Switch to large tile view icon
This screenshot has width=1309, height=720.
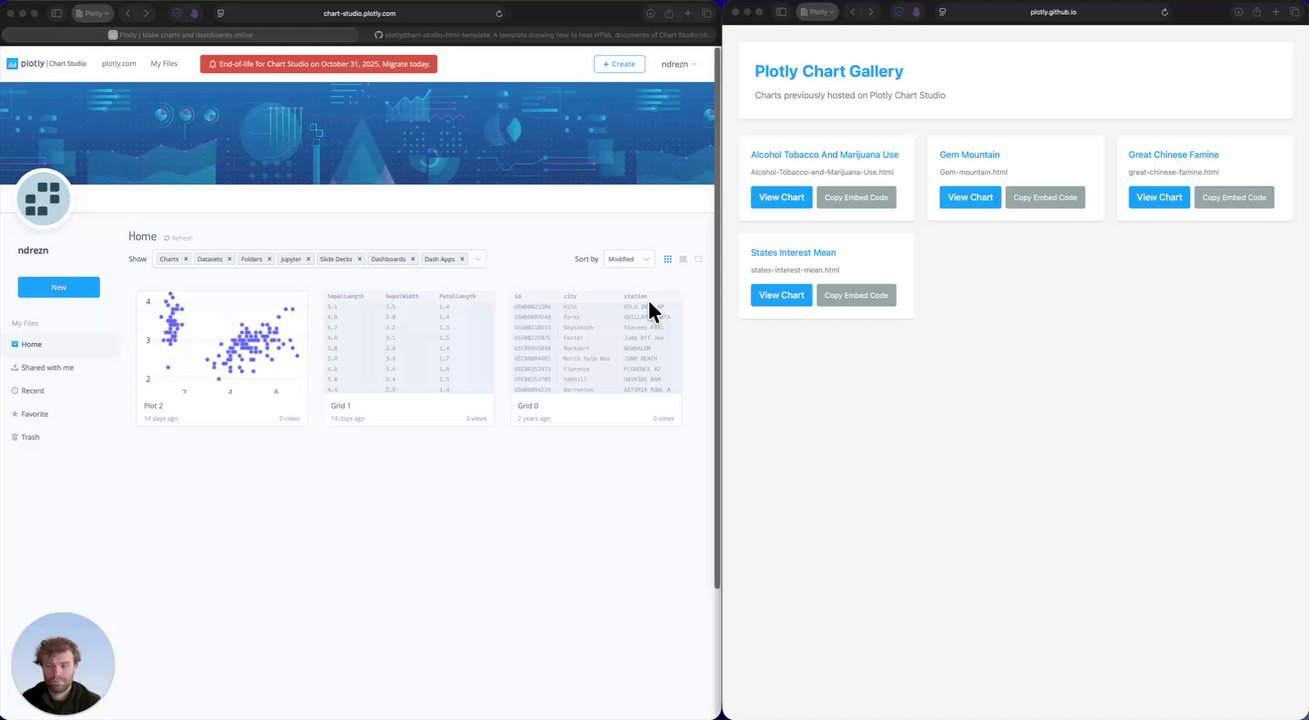698,259
